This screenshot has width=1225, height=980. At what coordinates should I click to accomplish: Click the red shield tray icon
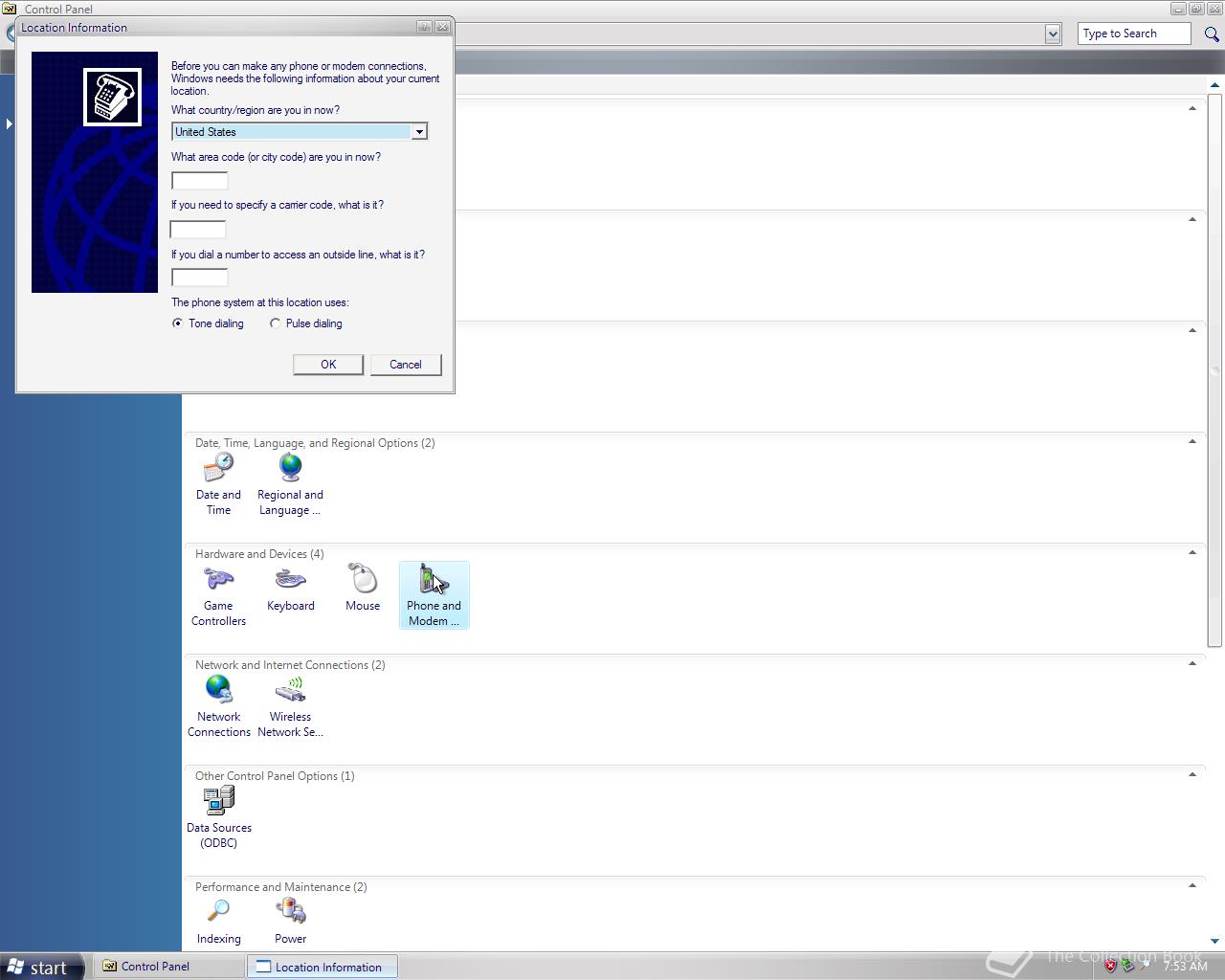pyautogui.click(x=1110, y=967)
